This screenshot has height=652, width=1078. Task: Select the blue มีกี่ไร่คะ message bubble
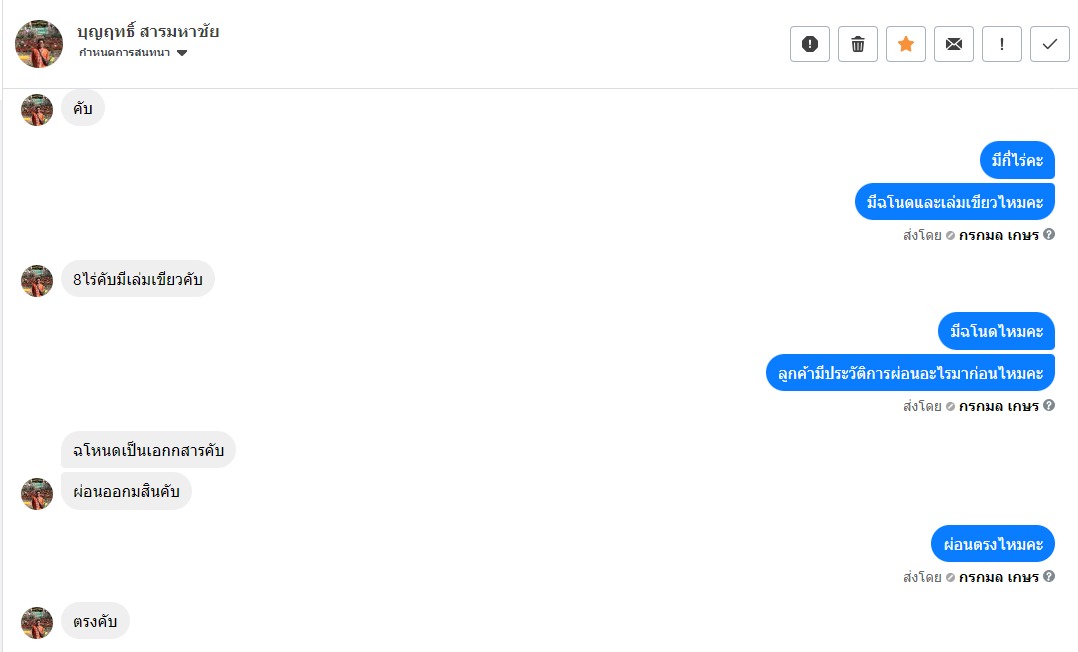click(x=1017, y=160)
